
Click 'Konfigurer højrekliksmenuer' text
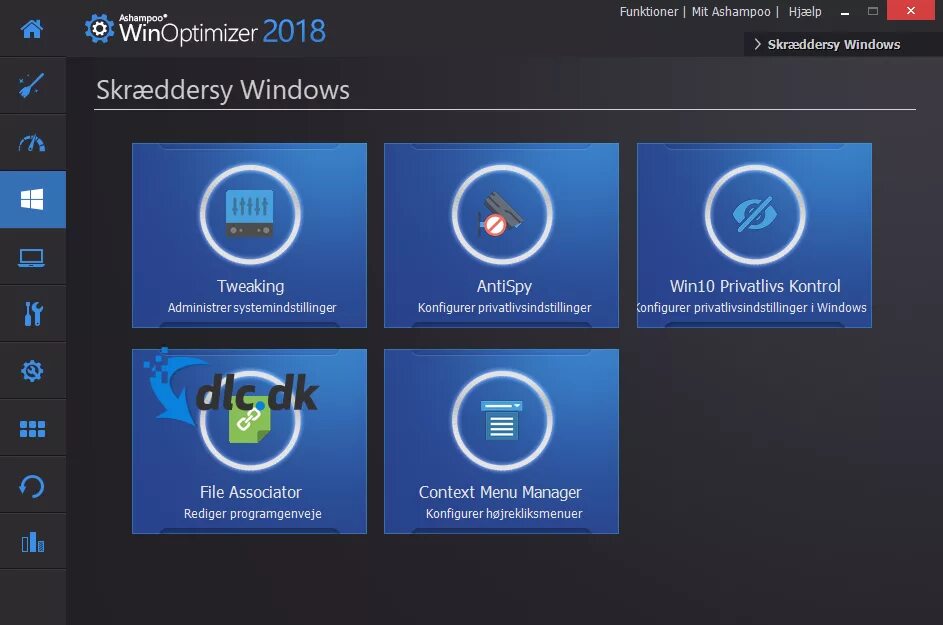click(x=504, y=514)
